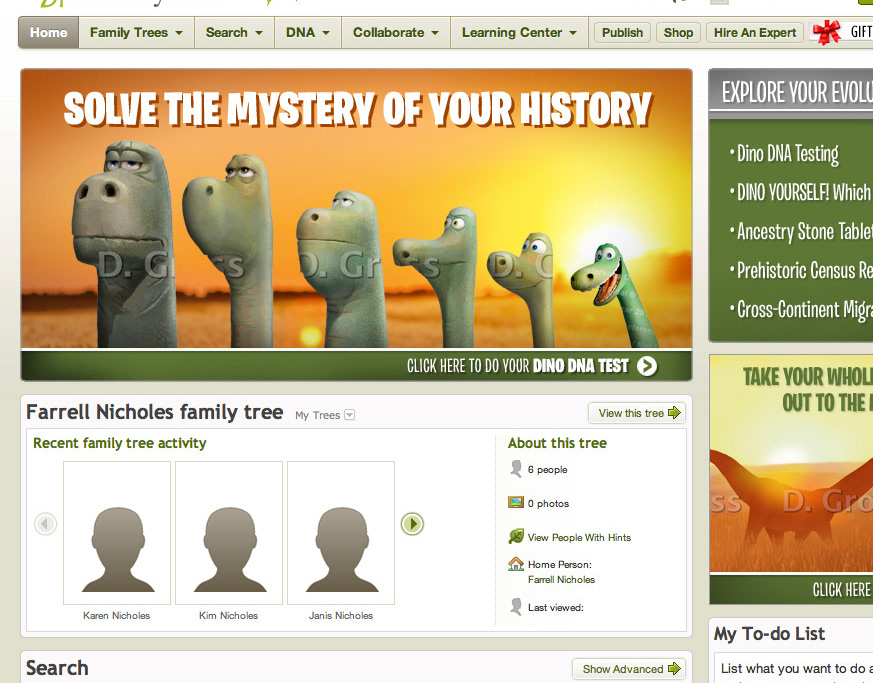Open the DNA menu

(308, 32)
